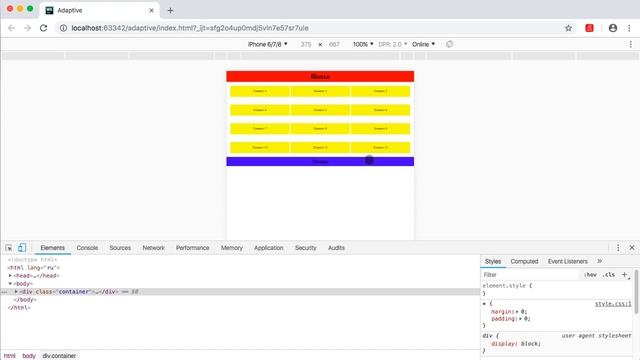Viewport: 640px width, 360px height.
Task: Reload the localhost page
Action: 43,28
